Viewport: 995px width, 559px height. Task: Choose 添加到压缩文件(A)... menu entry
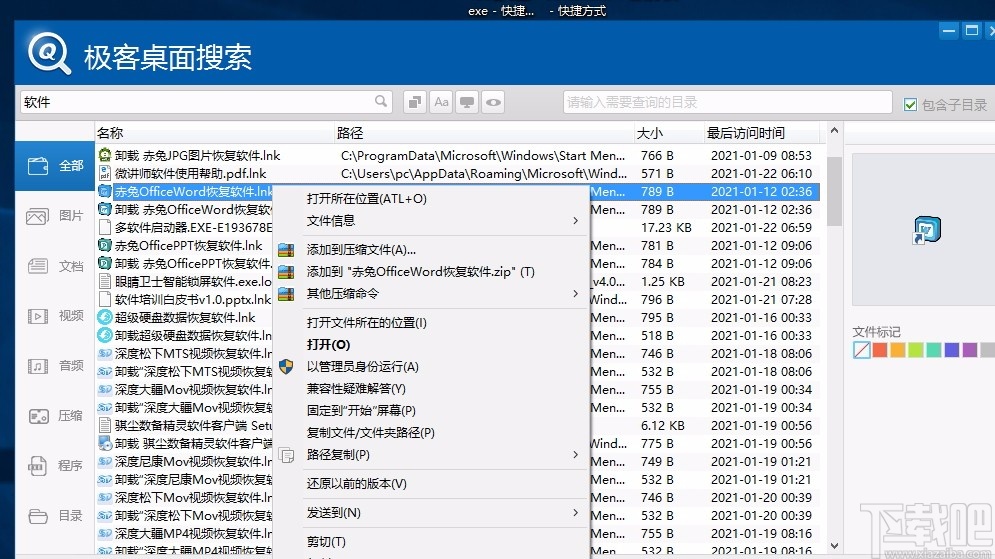tap(431, 250)
